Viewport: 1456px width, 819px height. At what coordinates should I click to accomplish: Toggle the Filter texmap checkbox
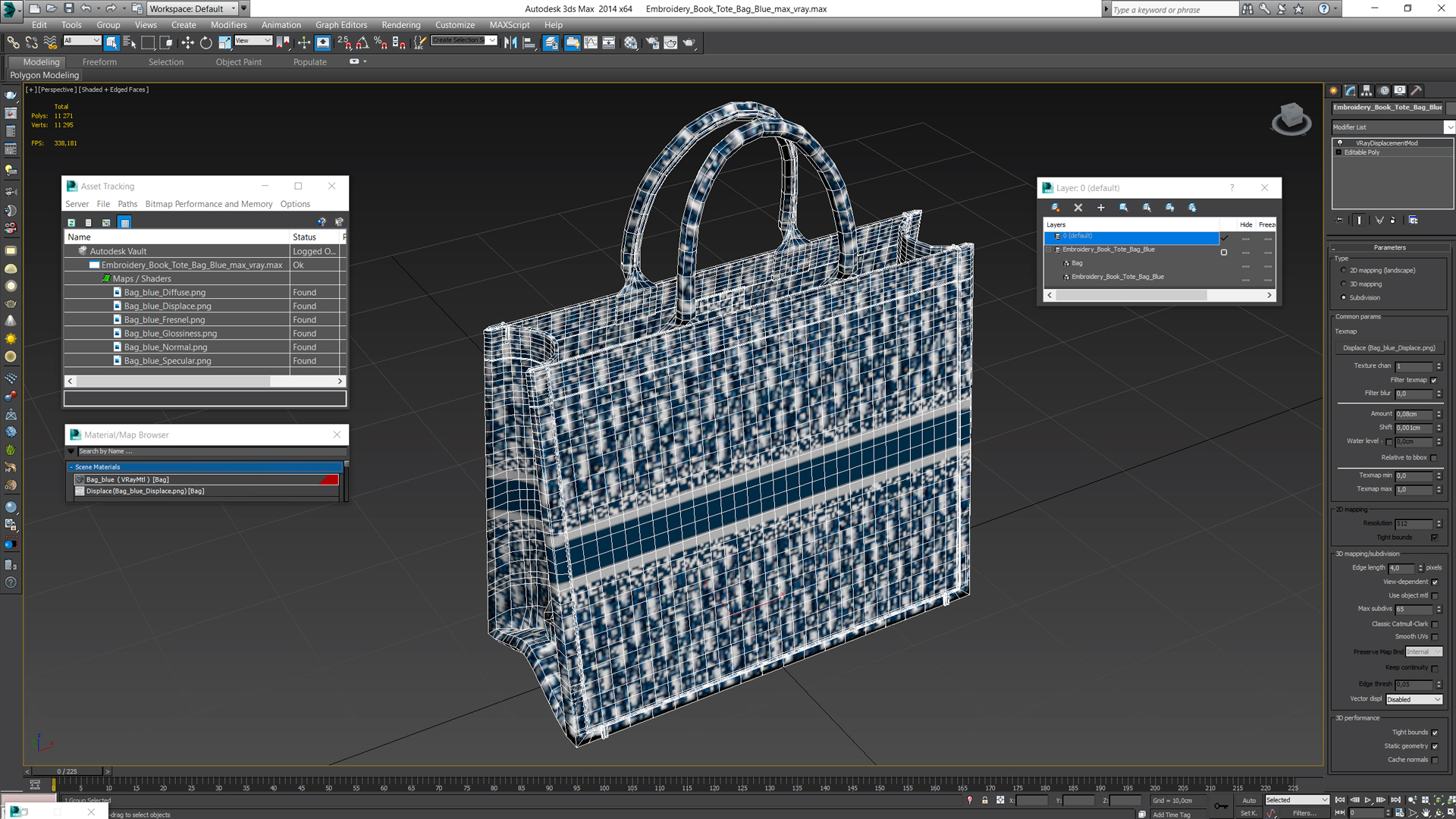coord(1433,380)
